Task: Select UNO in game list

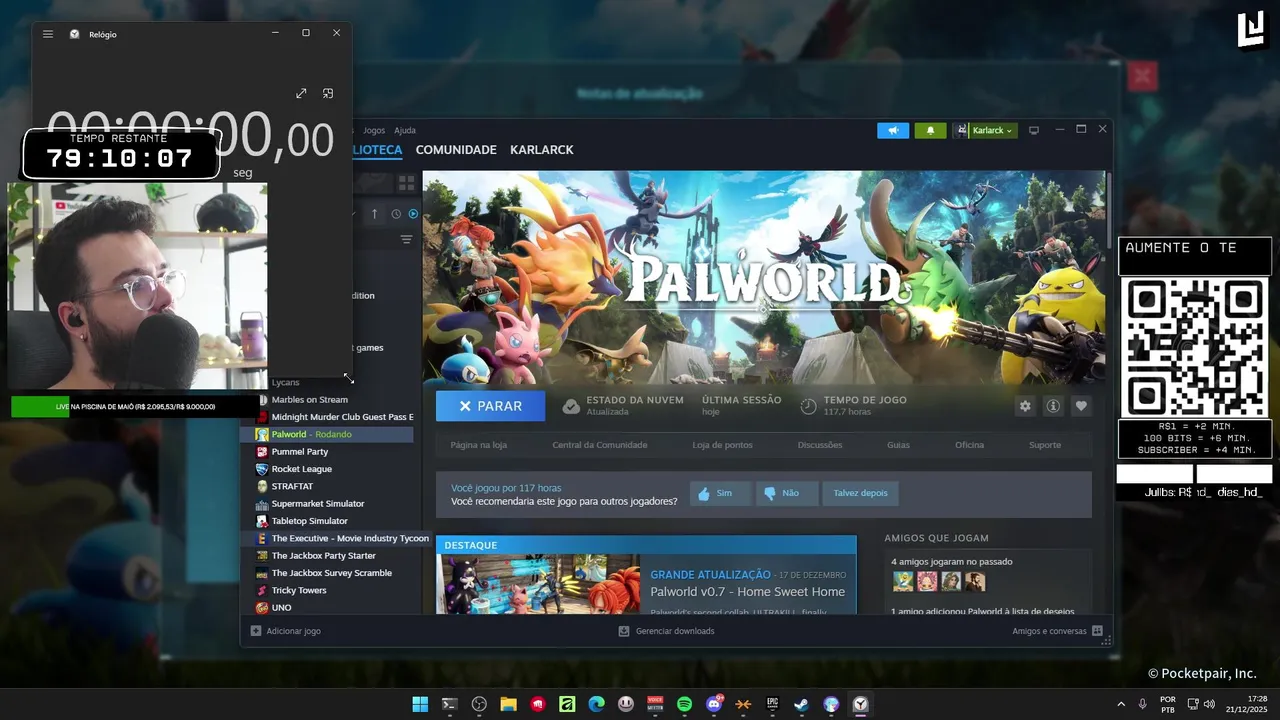Action: (282, 608)
